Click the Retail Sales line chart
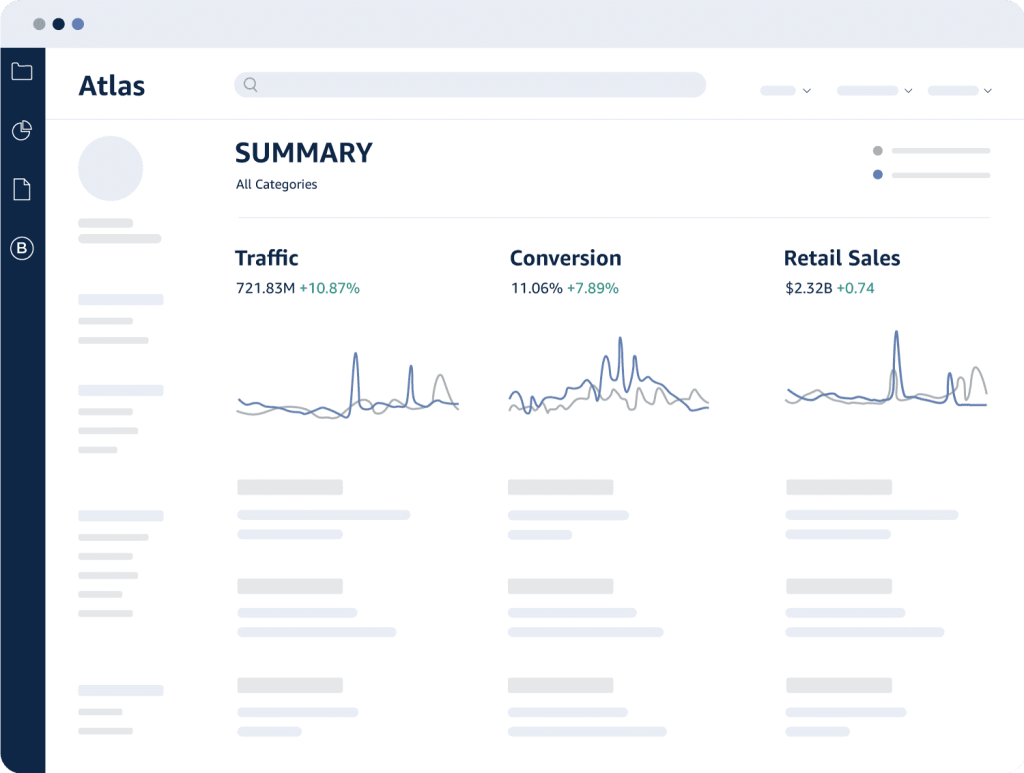 tap(886, 368)
